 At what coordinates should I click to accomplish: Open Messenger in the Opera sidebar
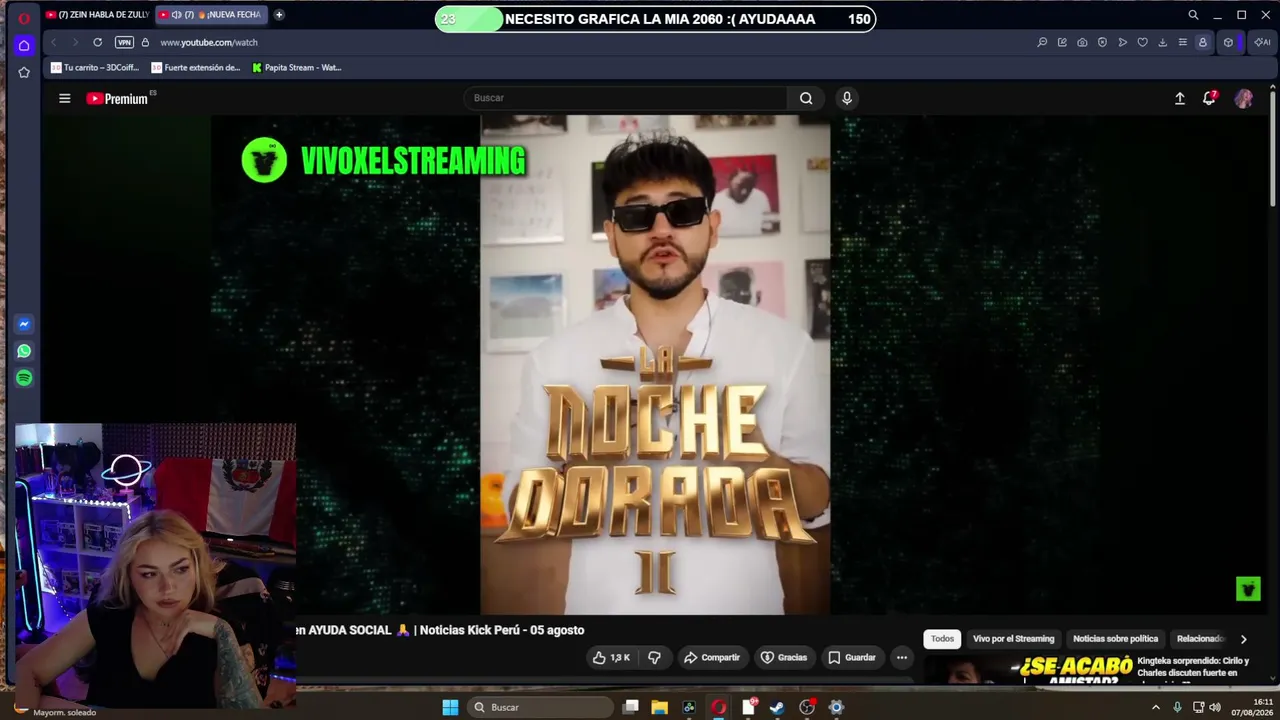[24, 324]
